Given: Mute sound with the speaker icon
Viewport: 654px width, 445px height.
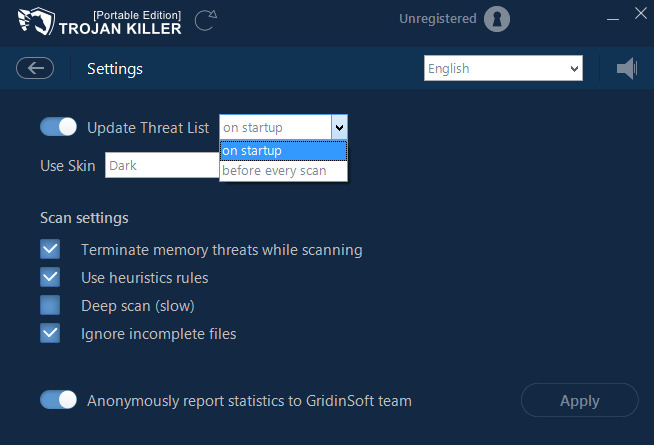Looking at the screenshot, I should [x=626, y=68].
